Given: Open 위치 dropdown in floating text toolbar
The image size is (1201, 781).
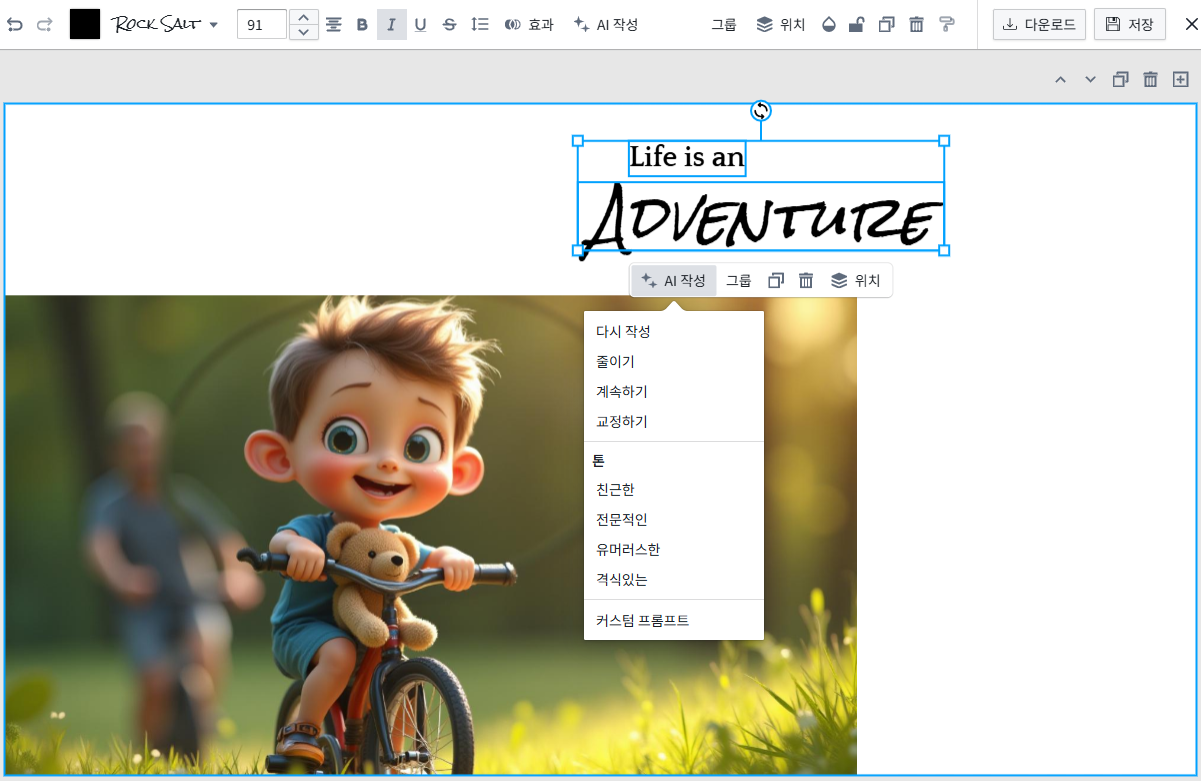Looking at the screenshot, I should [856, 281].
